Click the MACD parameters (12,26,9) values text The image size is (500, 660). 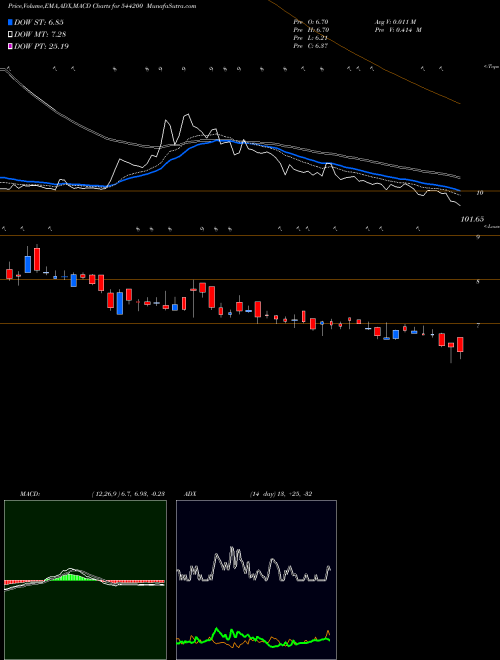click(128, 494)
